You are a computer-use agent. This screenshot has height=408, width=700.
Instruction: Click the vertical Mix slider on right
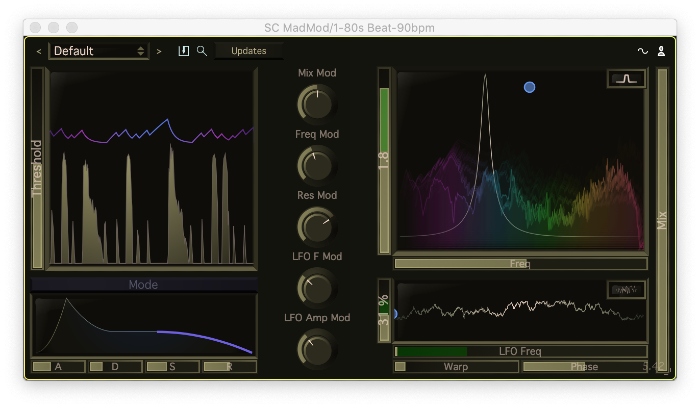point(661,220)
